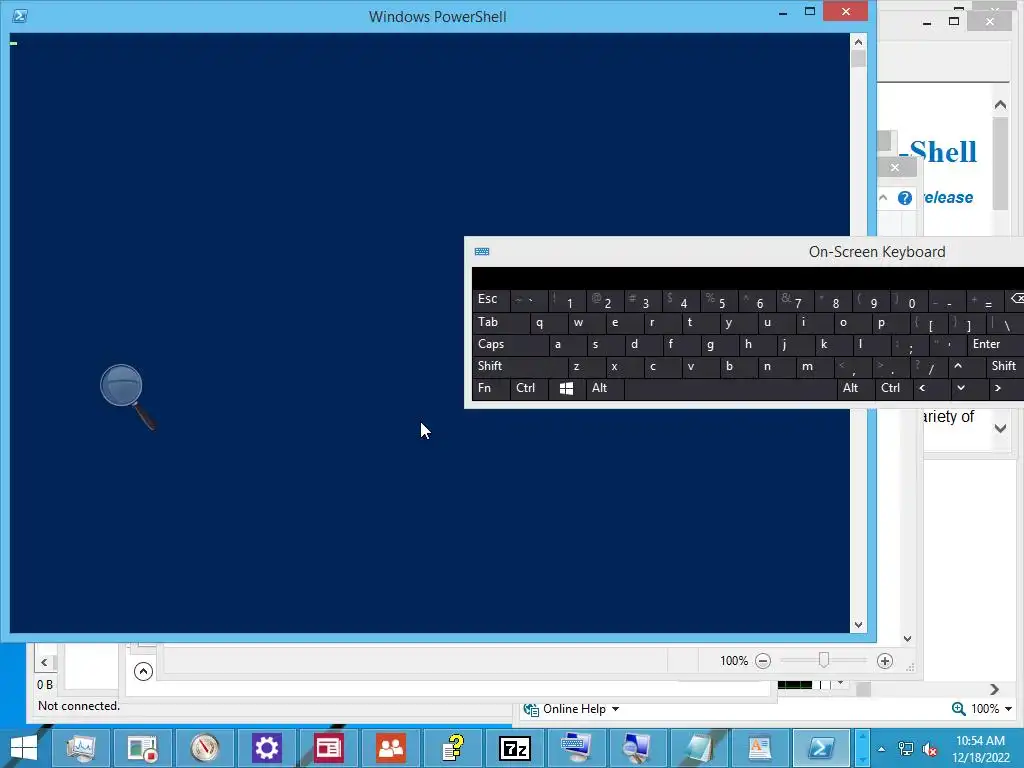Click the zoom out minus button

[x=763, y=661]
